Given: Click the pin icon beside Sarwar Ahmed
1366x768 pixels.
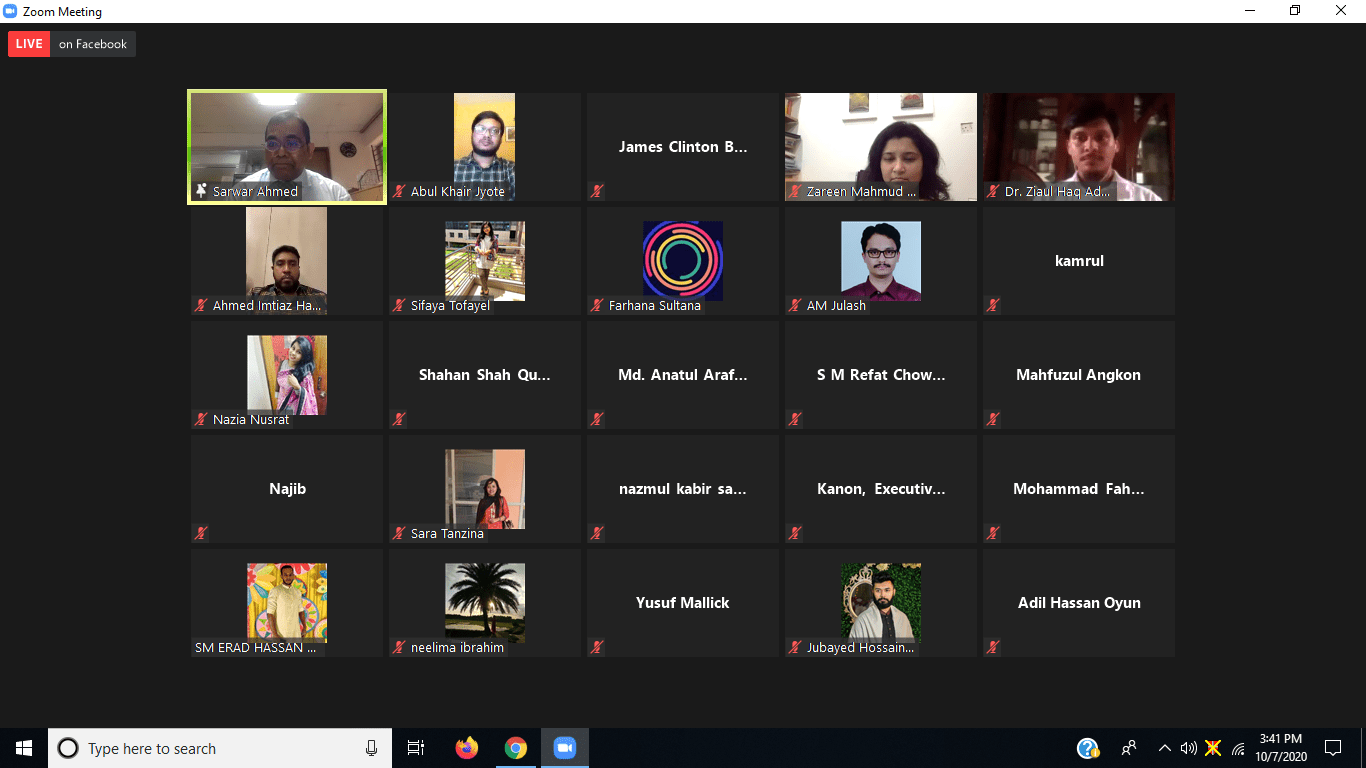Looking at the screenshot, I should coord(201,191).
